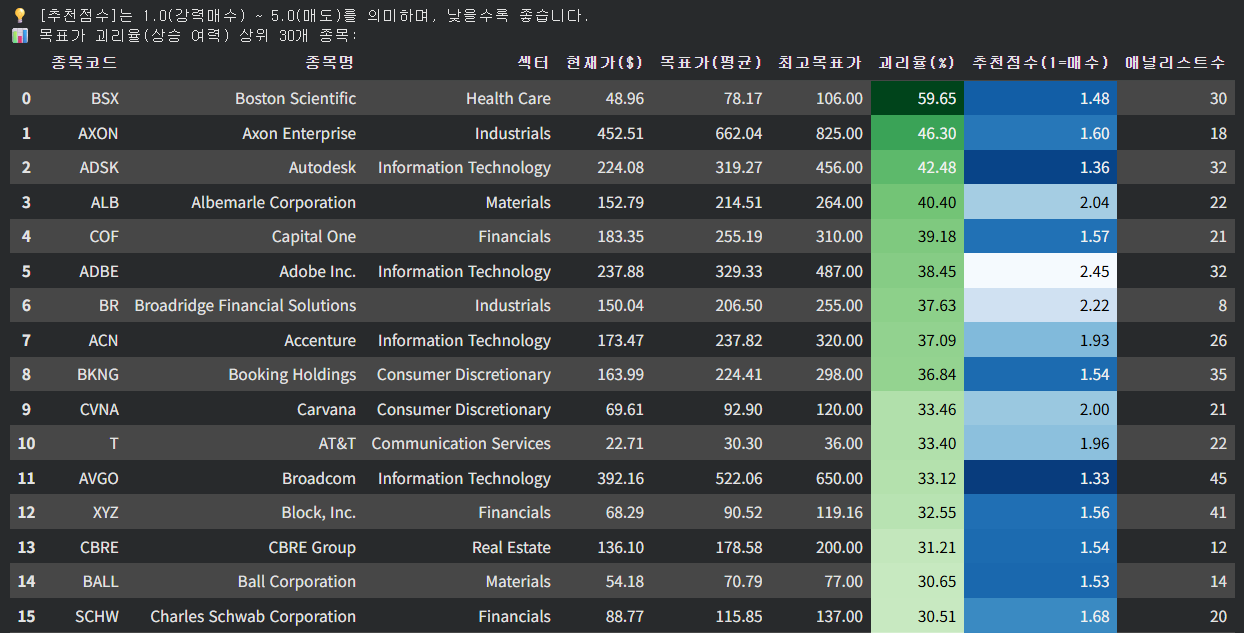Click the CBRE Group Real Estate cell
This screenshot has width=1244, height=633.
[511, 547]
